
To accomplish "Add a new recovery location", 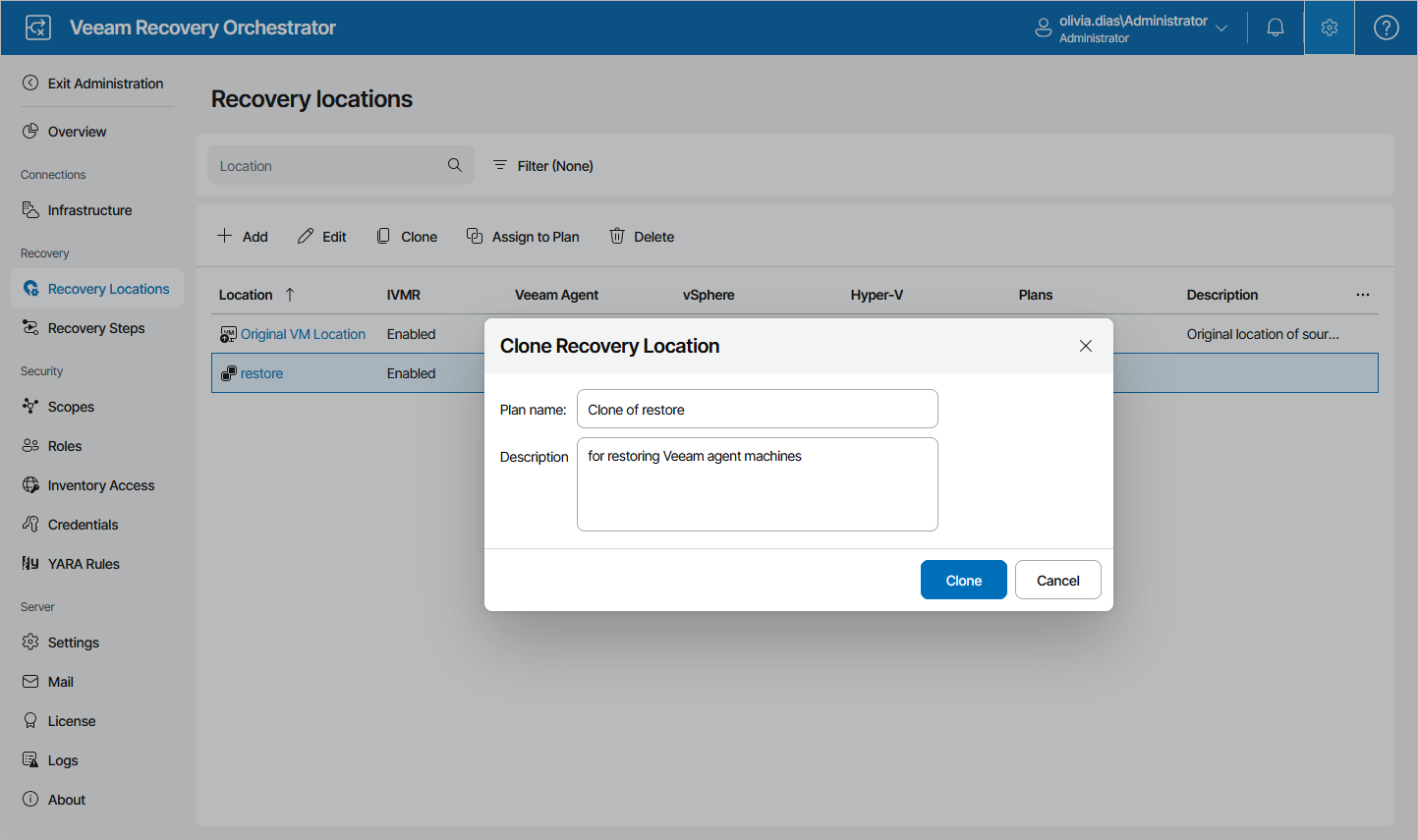I will (x=243, y=237).
